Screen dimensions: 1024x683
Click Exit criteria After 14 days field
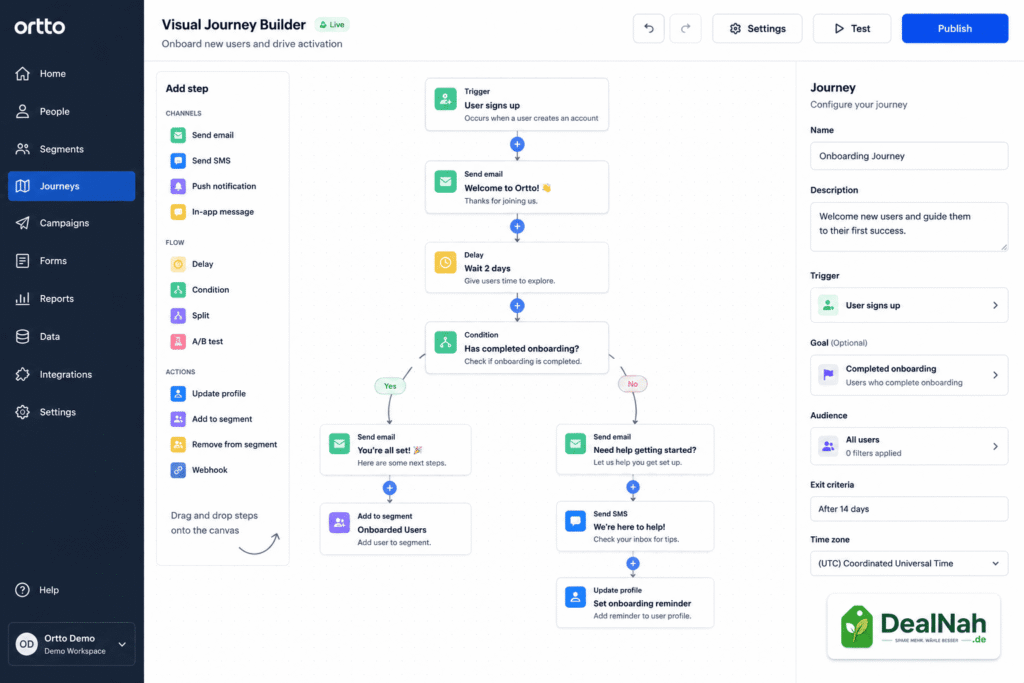pos(909,509)
